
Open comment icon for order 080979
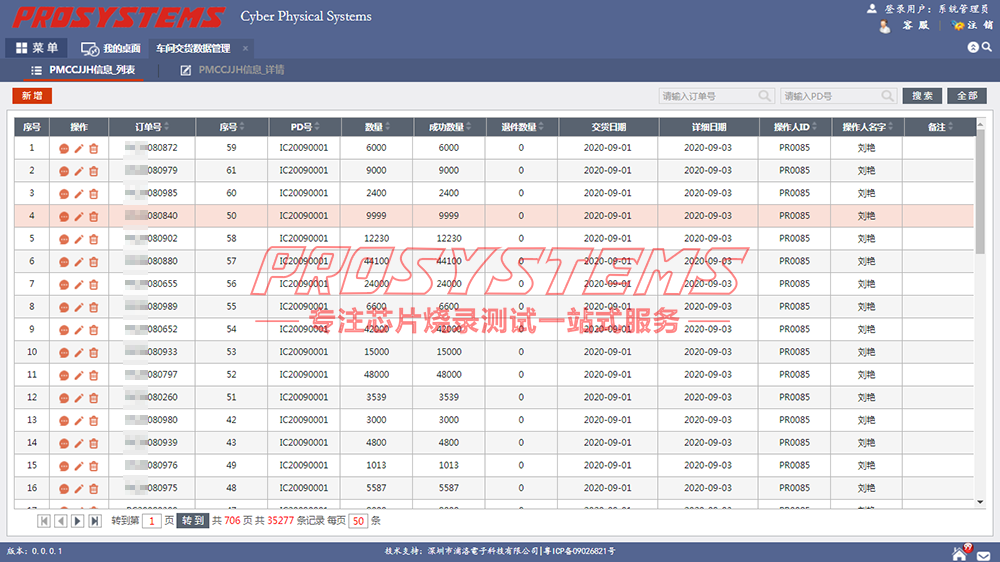pos(64,172)
